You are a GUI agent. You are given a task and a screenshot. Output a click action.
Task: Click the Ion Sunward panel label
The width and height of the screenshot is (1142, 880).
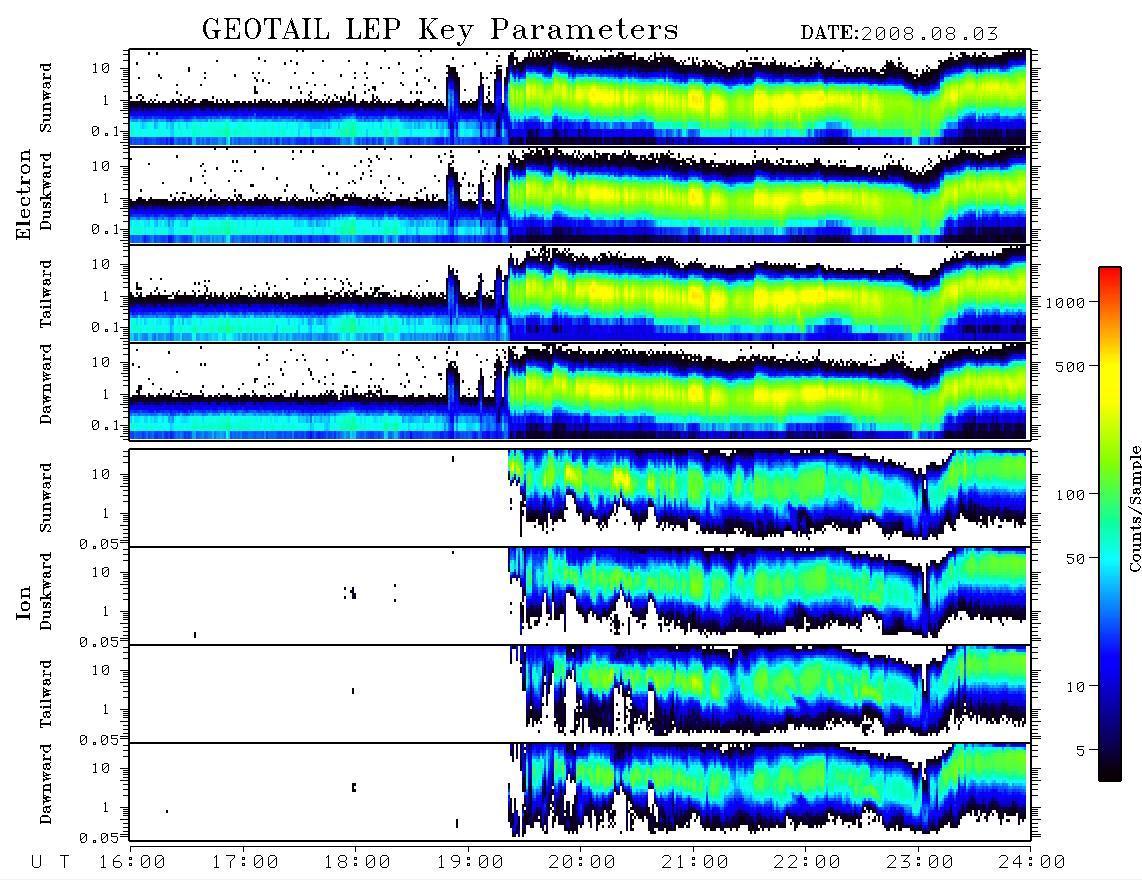(x=46, y=498)
